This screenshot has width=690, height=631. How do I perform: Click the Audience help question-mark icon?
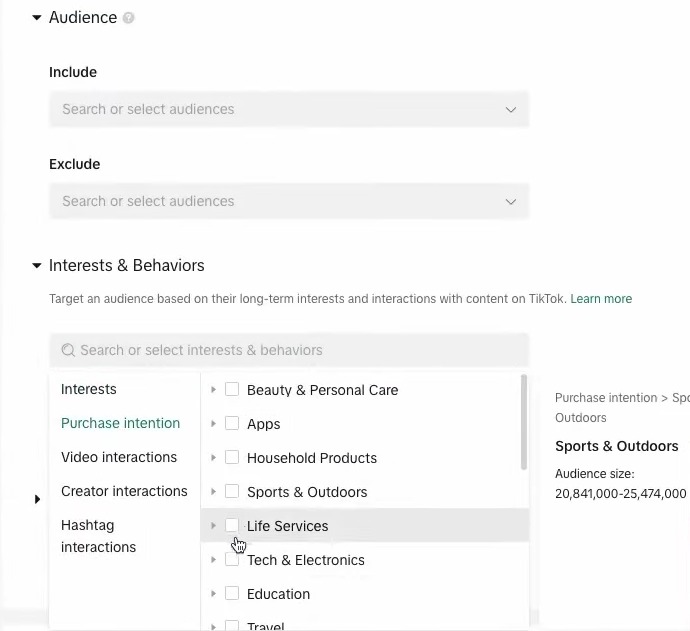tap(128, 18)
